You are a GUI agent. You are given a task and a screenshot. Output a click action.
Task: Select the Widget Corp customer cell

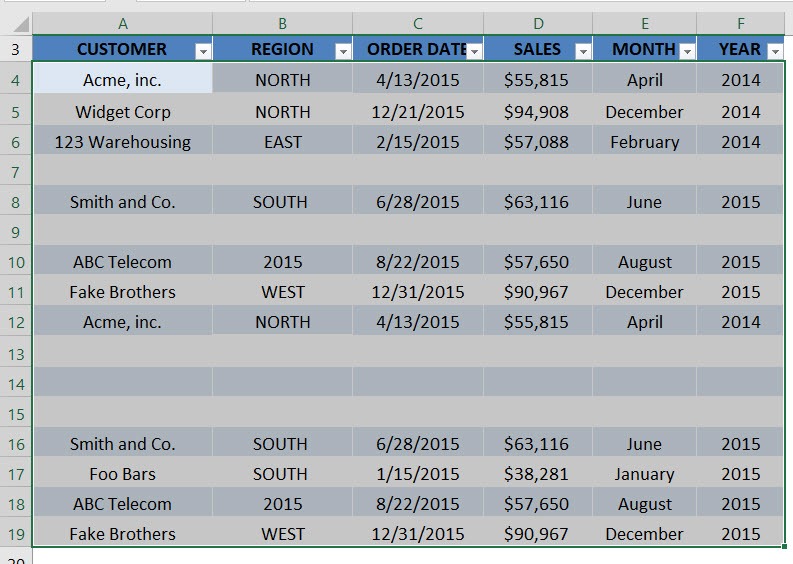(122, 112)
